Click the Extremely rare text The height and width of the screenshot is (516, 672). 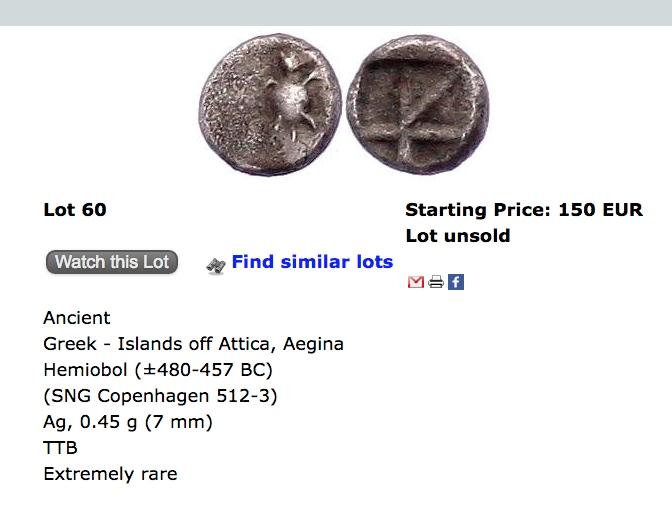[110, 474]
